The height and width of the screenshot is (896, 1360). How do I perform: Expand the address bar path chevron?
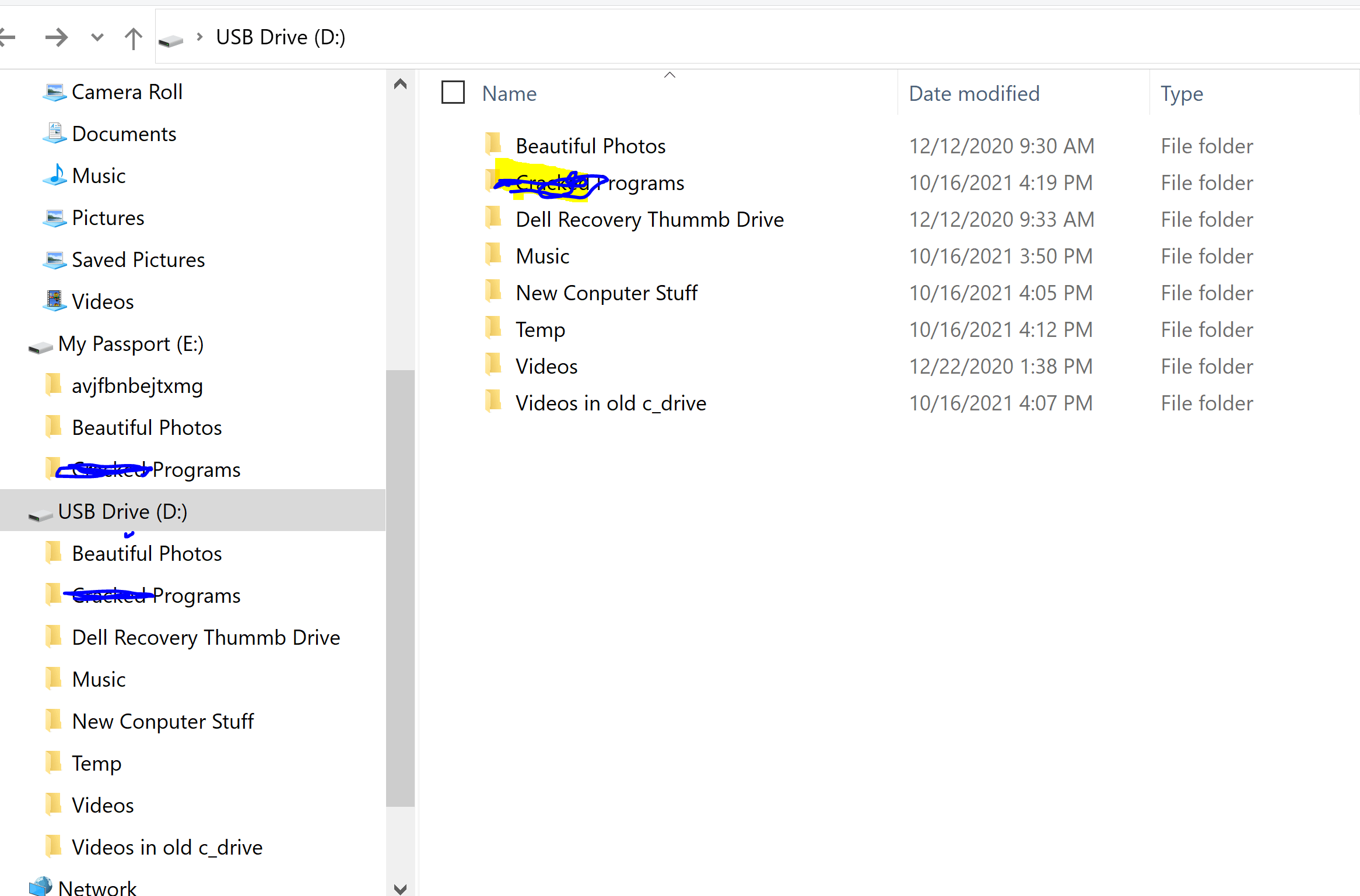click(200, 37)
